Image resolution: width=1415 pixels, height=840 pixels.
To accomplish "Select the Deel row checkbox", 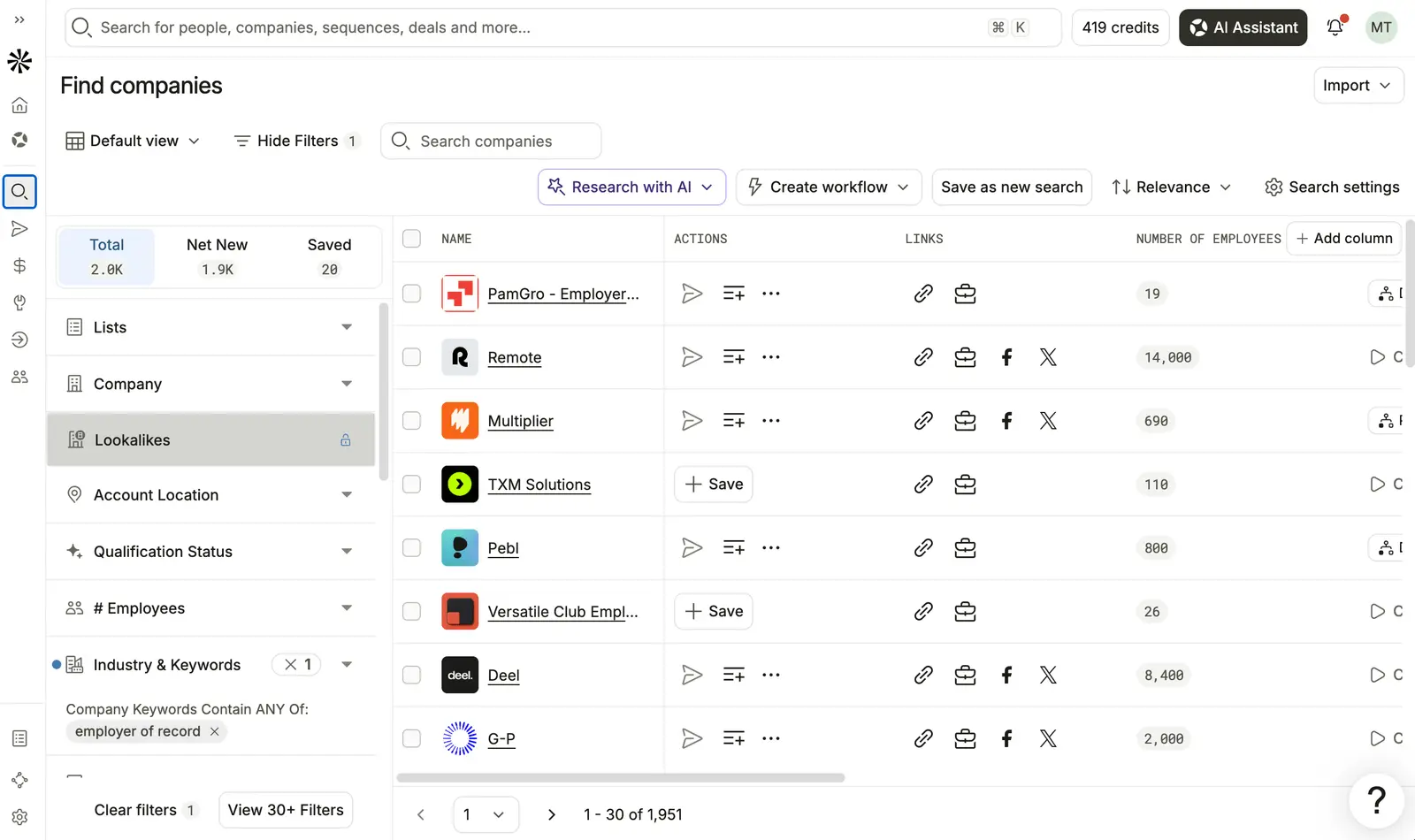I will point(411,676).
